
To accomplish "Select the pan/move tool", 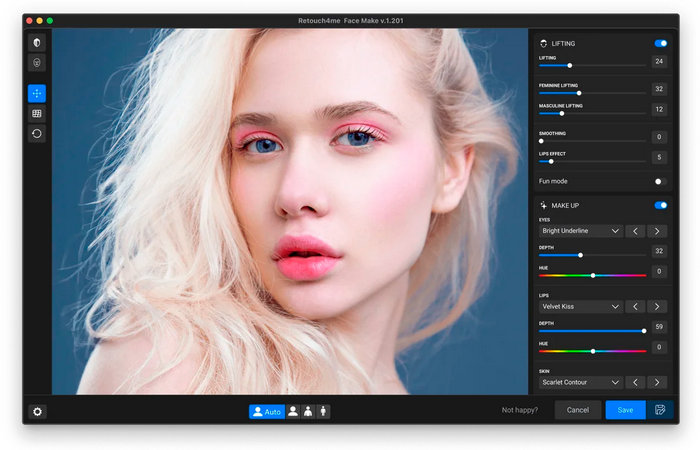I will tap(37, 93).
